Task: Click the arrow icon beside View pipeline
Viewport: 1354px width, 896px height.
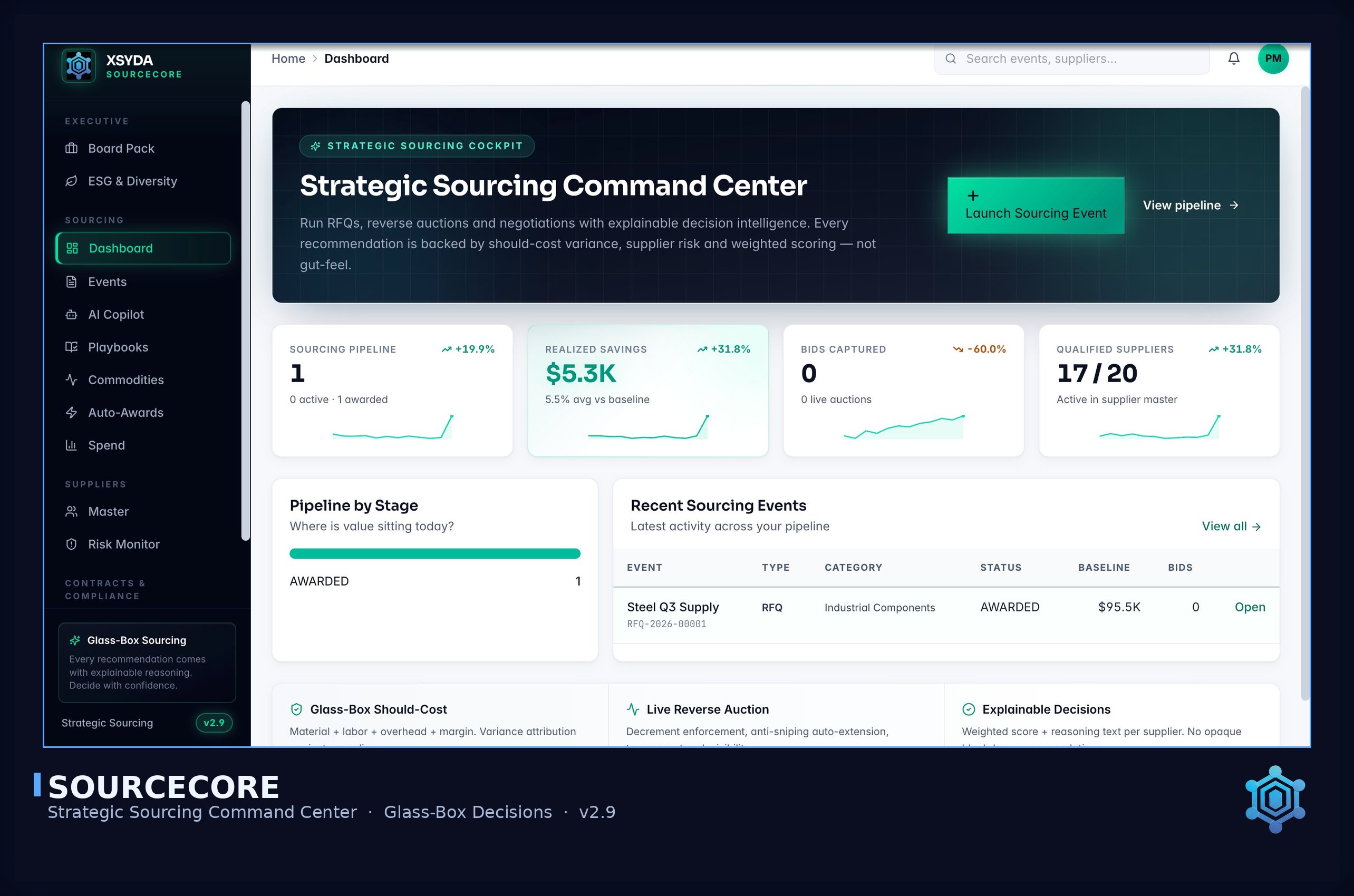Action: (1234, 205)
